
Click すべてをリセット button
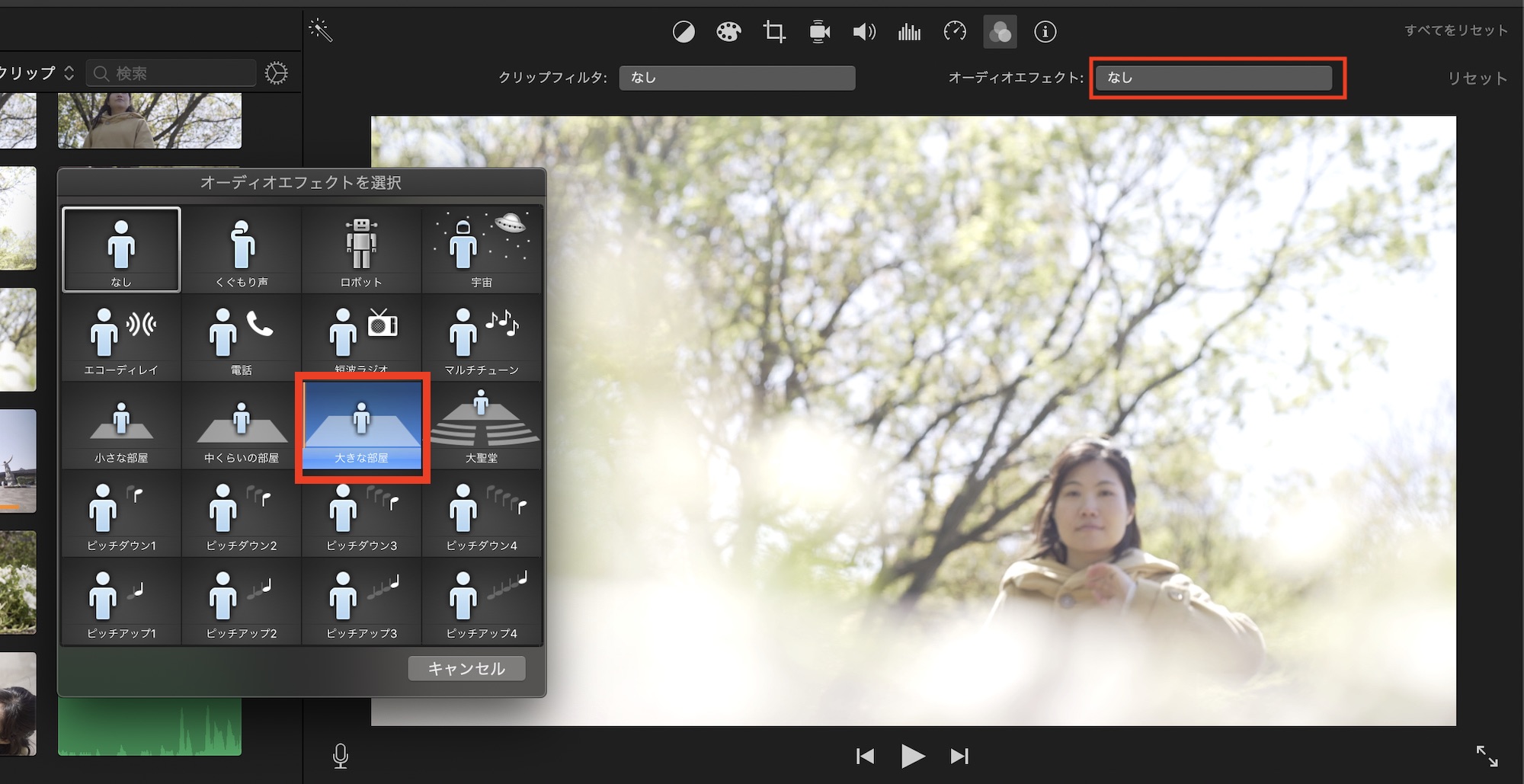(1455, 30)
